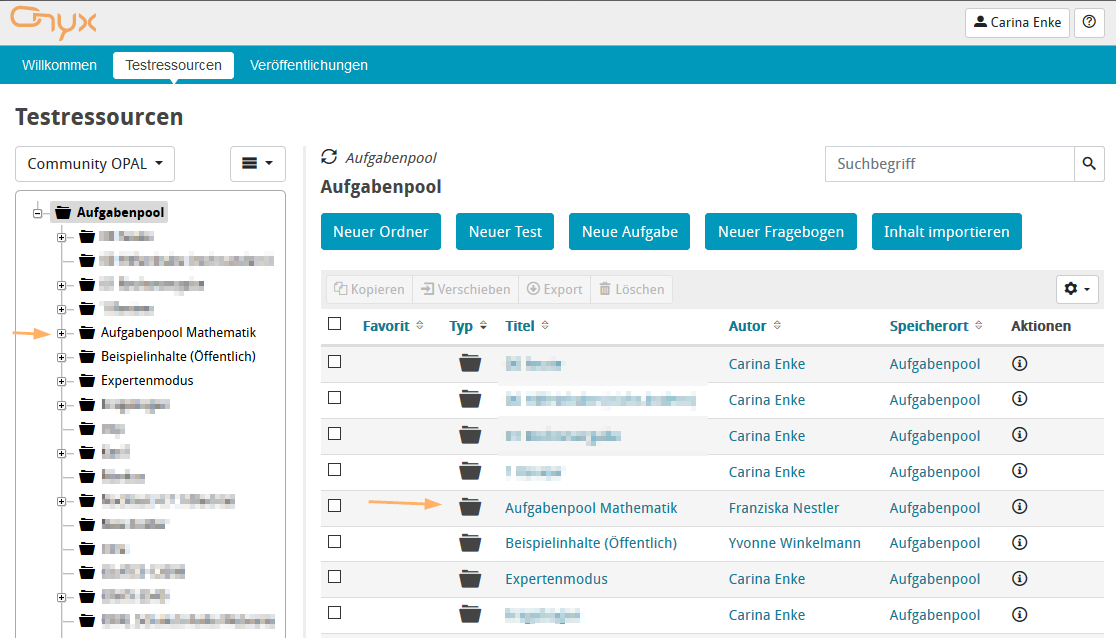Open the gear settings dropdown above table
The image size is (1116, 638).
coord(1077,289)
